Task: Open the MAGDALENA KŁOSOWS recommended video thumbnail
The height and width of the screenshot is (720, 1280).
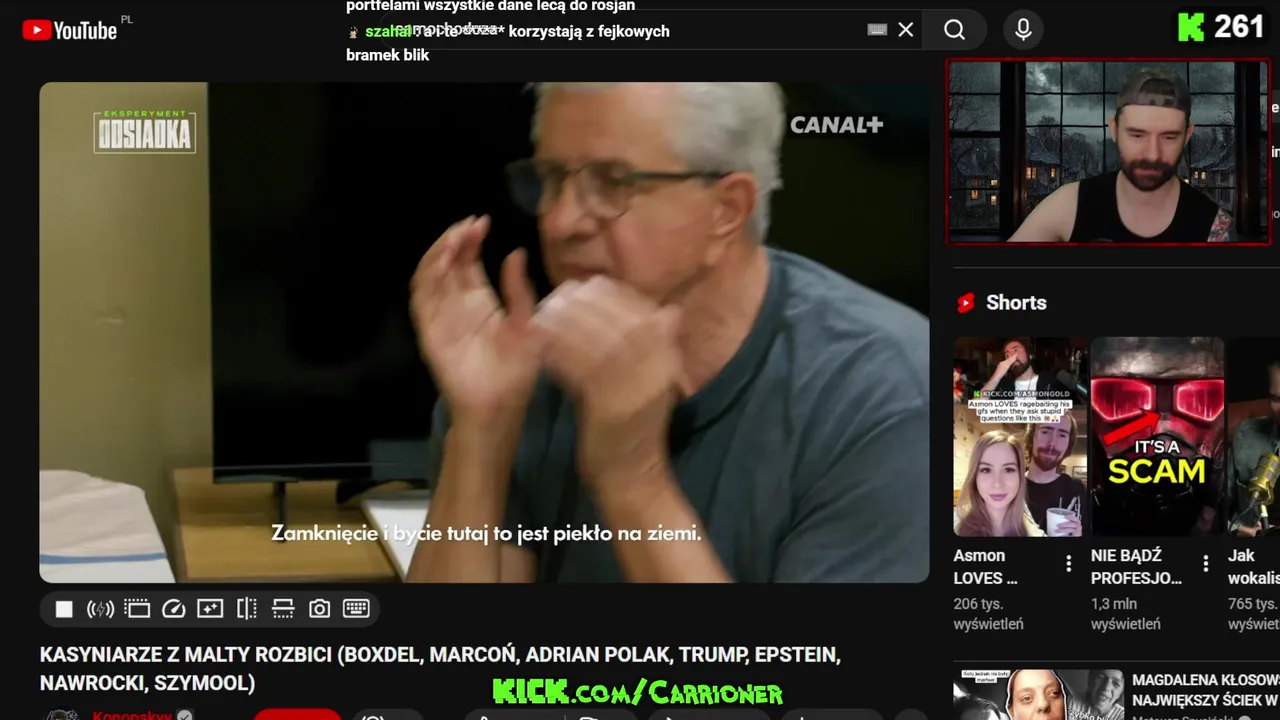Action: 1037,695
